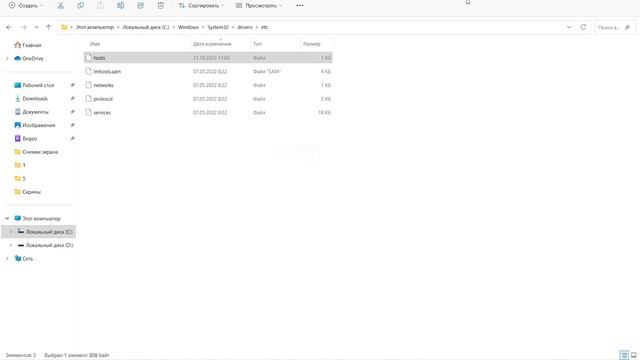
Task: Click Windows in the address breadcrumb
Action: click(188, 27)
